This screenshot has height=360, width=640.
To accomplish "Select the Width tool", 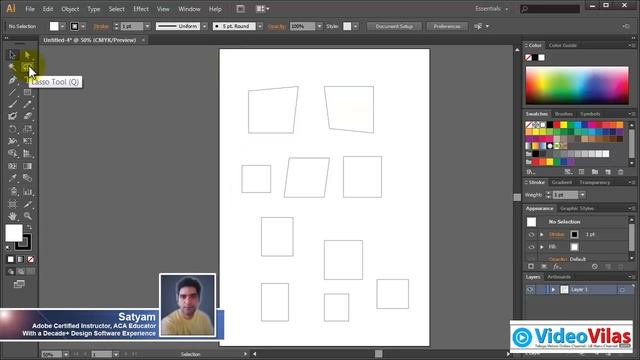I will pos(12,141).
